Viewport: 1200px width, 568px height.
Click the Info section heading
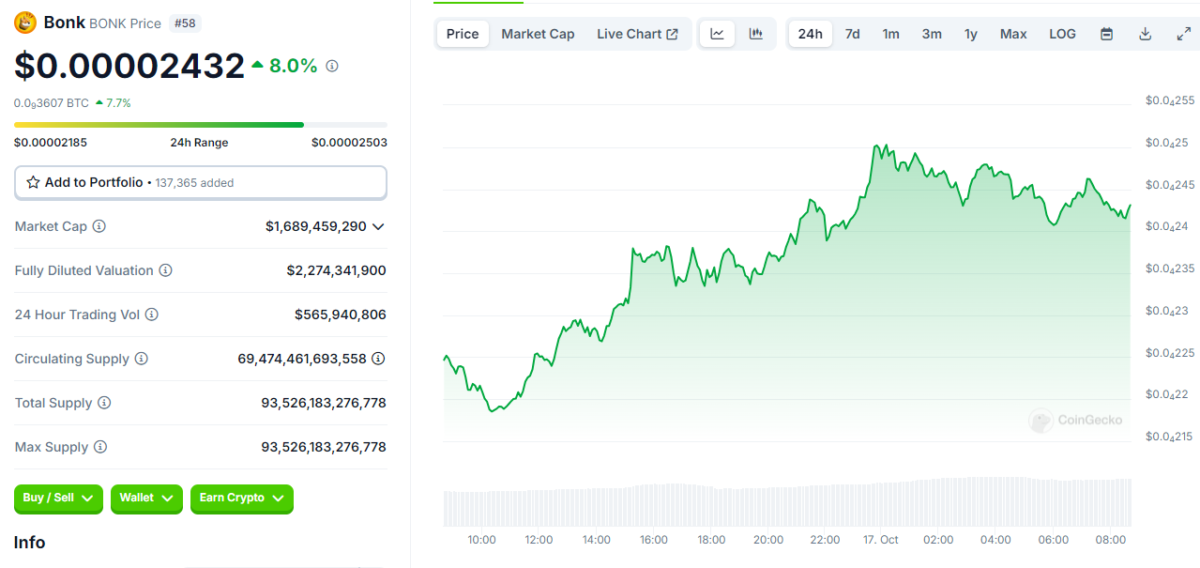pyautogui.click(x=30, y=542)
